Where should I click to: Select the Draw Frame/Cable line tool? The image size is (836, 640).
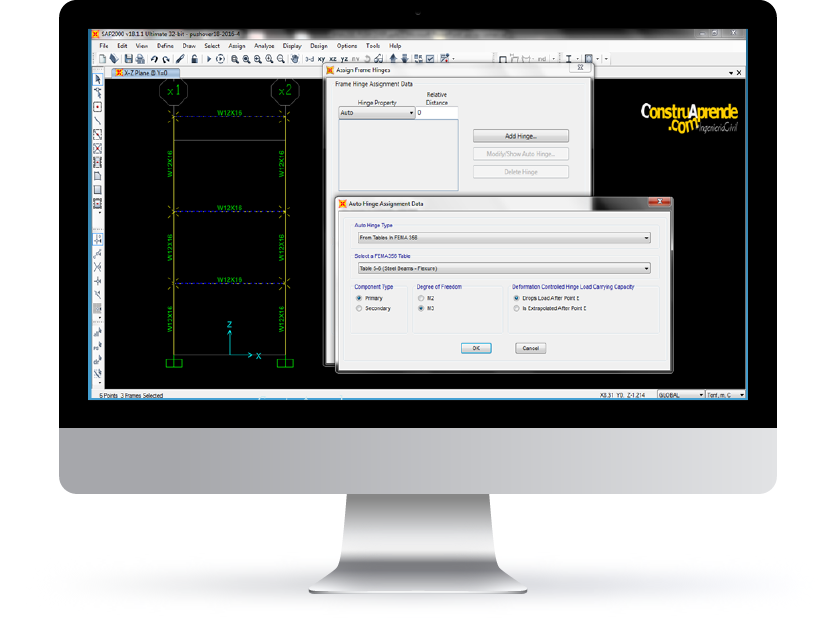[x=98, y=121]
